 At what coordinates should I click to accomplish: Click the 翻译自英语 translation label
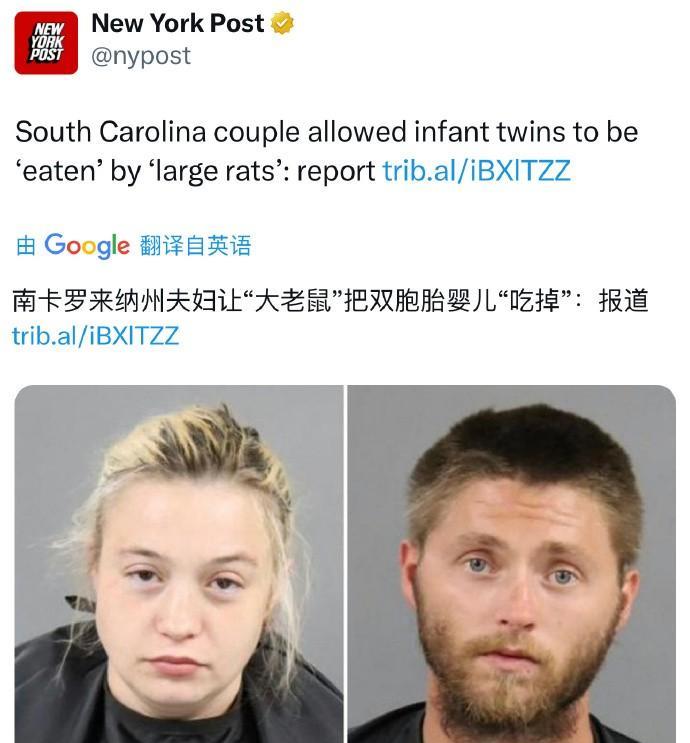point(195,245)
